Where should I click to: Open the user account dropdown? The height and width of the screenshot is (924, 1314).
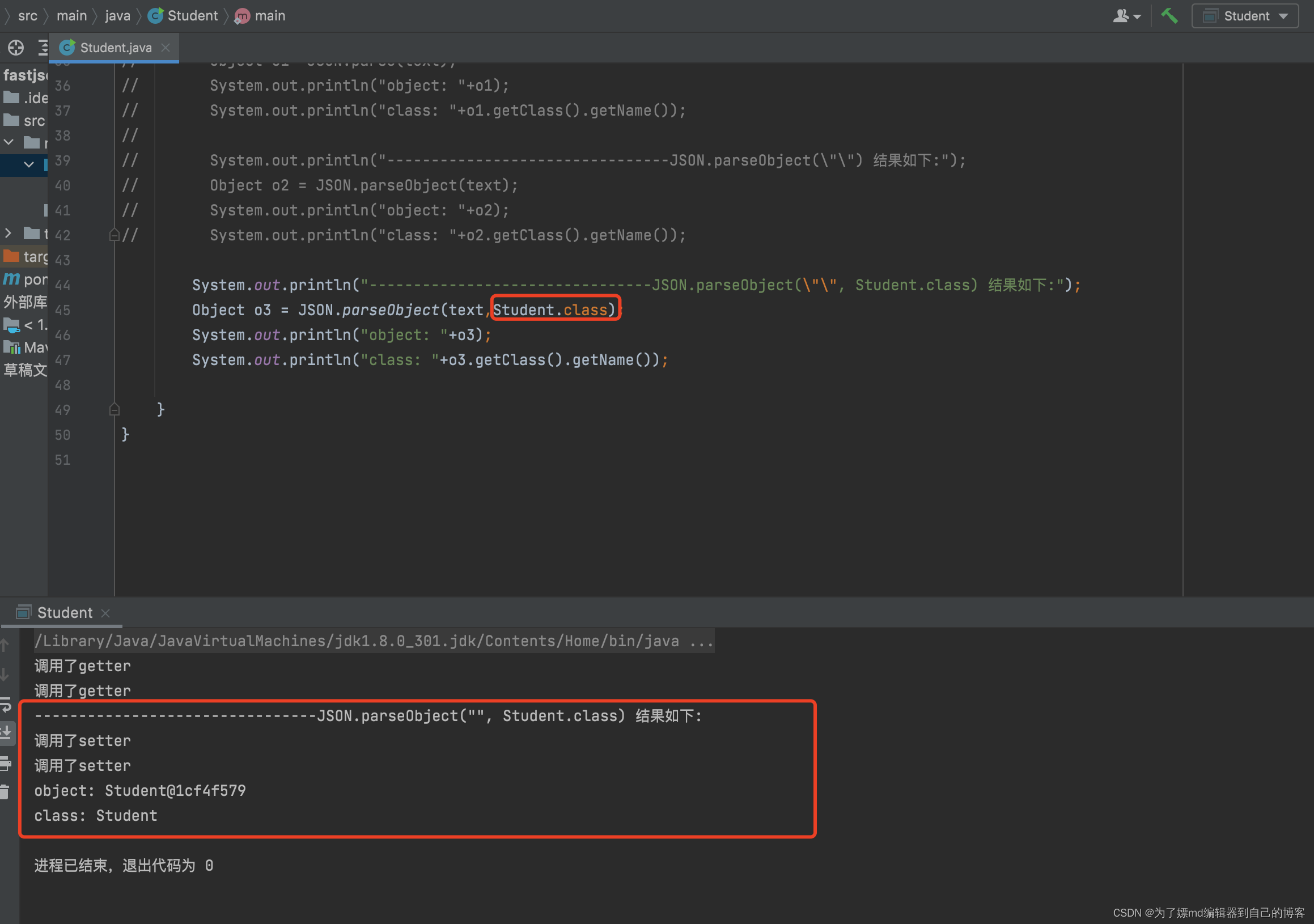click(x=1126, y=16)
